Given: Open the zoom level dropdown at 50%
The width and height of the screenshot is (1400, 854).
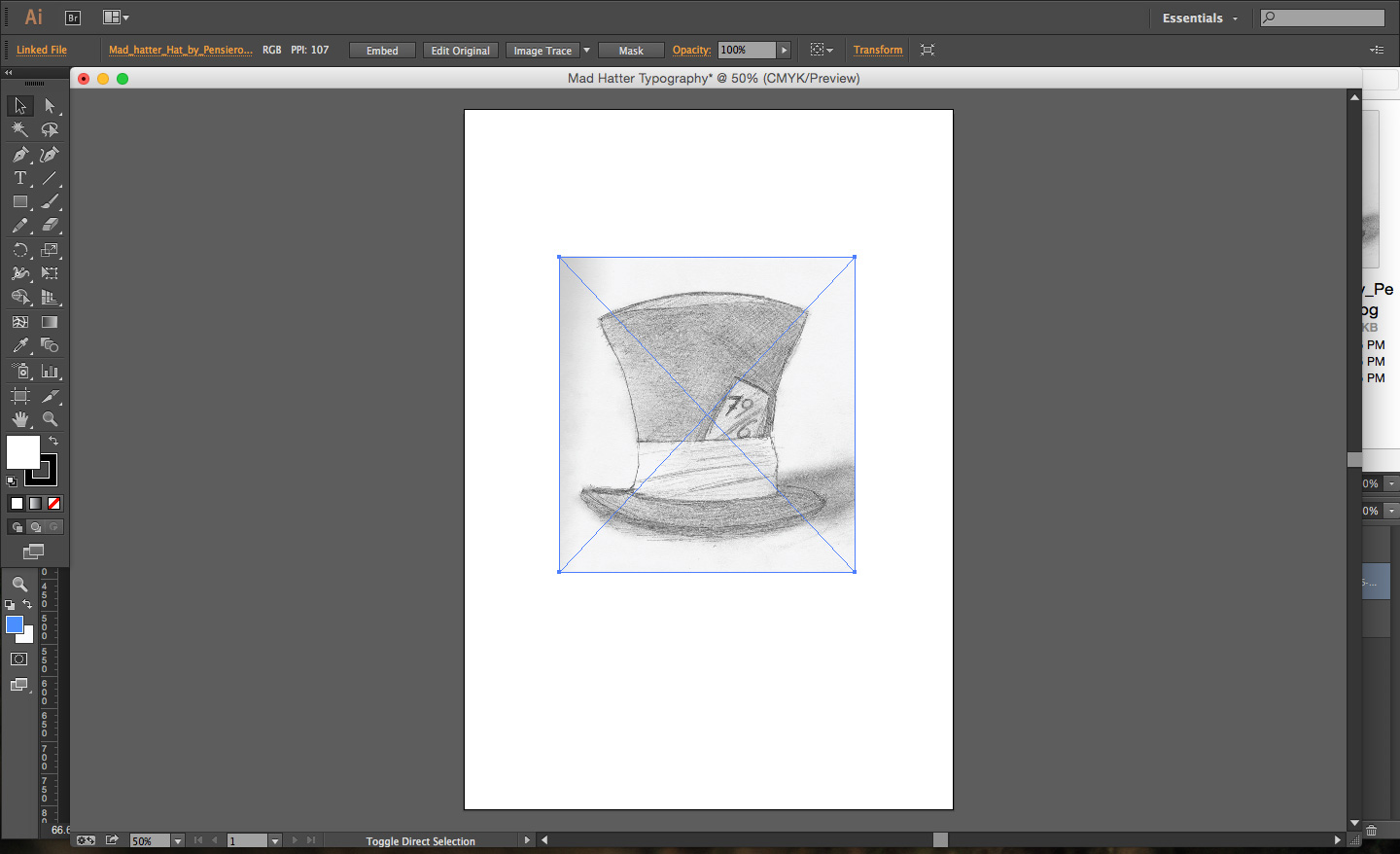Looking at the screenshot, I should pyautogui.click(x=178, y=840).
